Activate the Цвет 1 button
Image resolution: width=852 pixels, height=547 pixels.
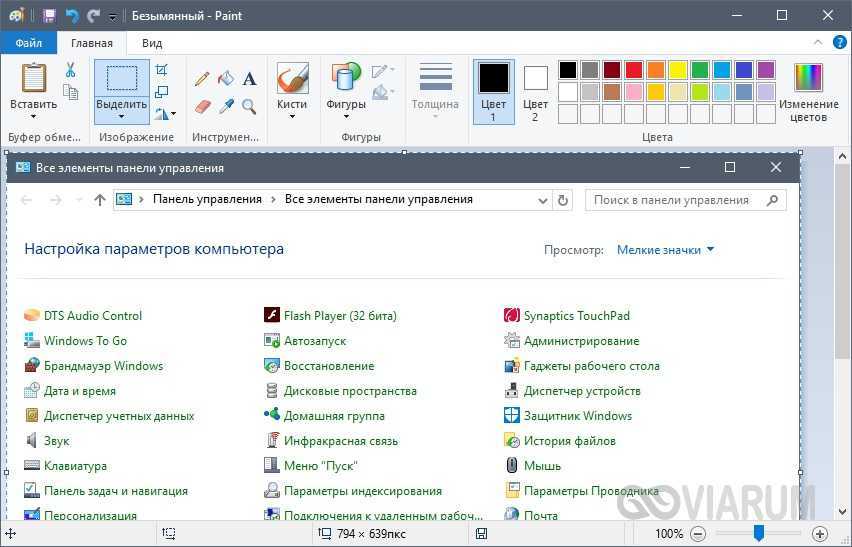pyautogui.click(x=493, y=92)
